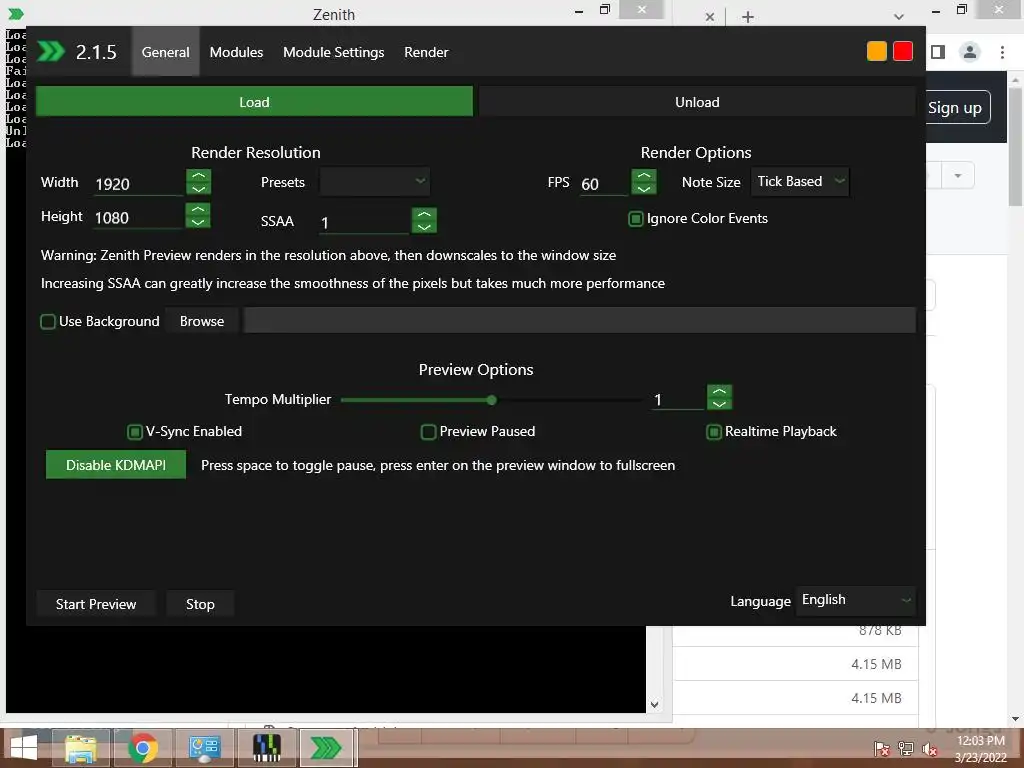This screenshot has width=1024, height=768.
Task: Open a new Chrome tab with plus
Action: pos(748,17)
